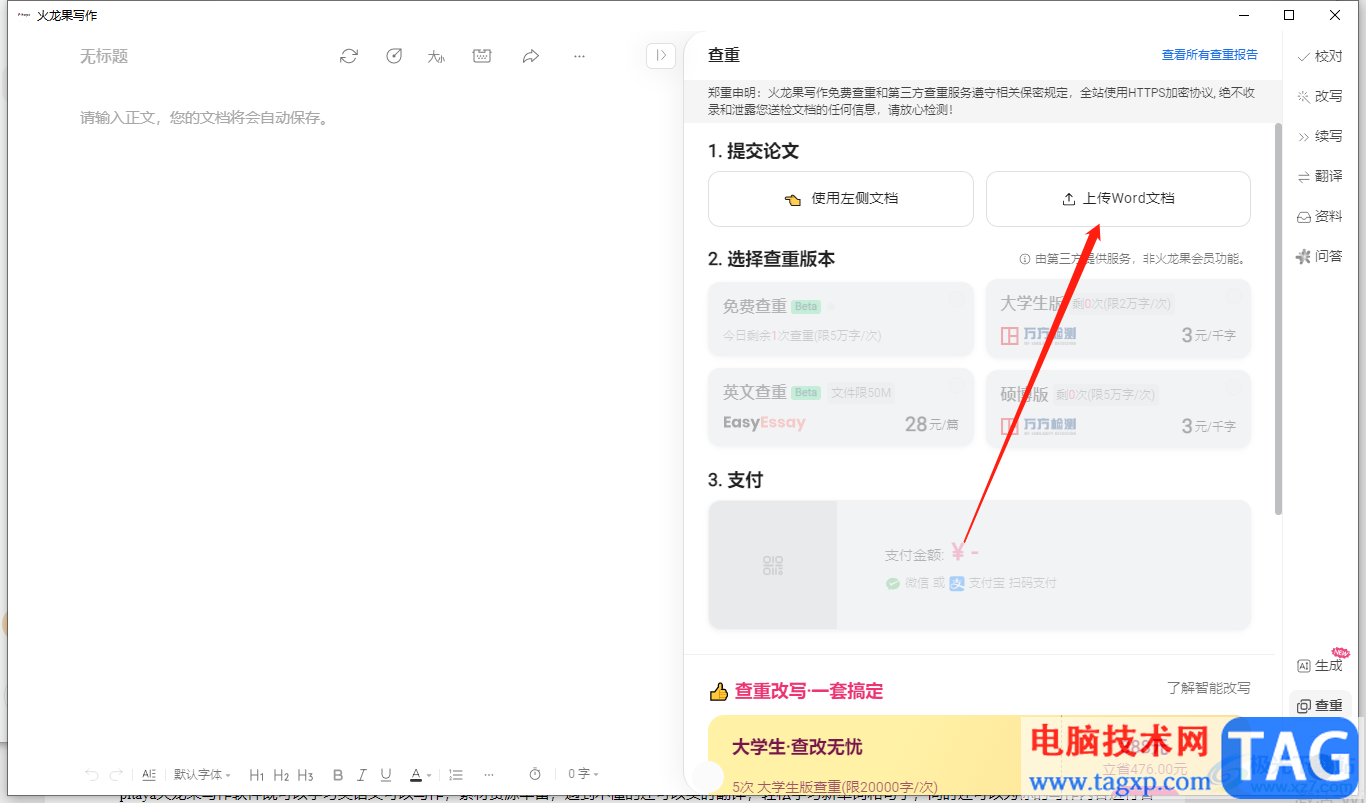The width and height of the screenshot is (1366, 803).
Task: Click the '查重改写·一套搞定' heading
Action: [x=808, y=691]
